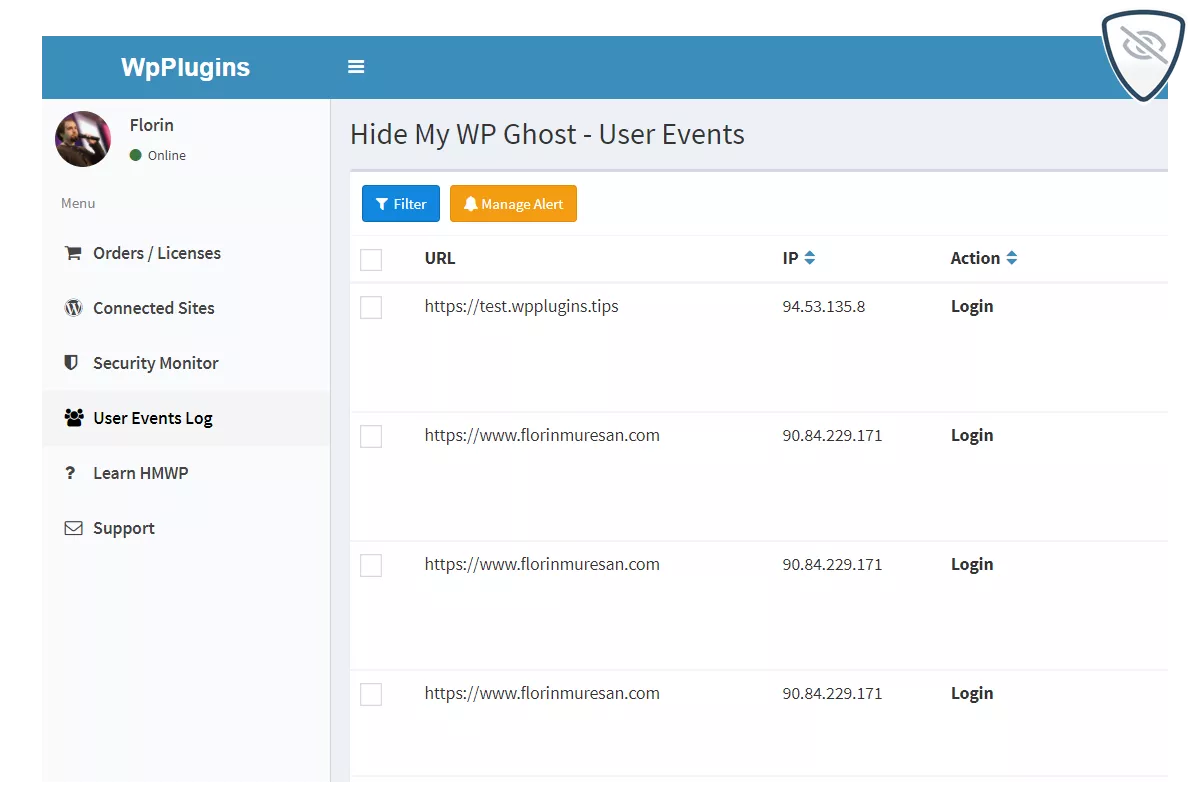The height and width of the screenshot is (800, 1200).
Task: Check the first florinmuresan.com row checkbox
Action: coord(371,437)
